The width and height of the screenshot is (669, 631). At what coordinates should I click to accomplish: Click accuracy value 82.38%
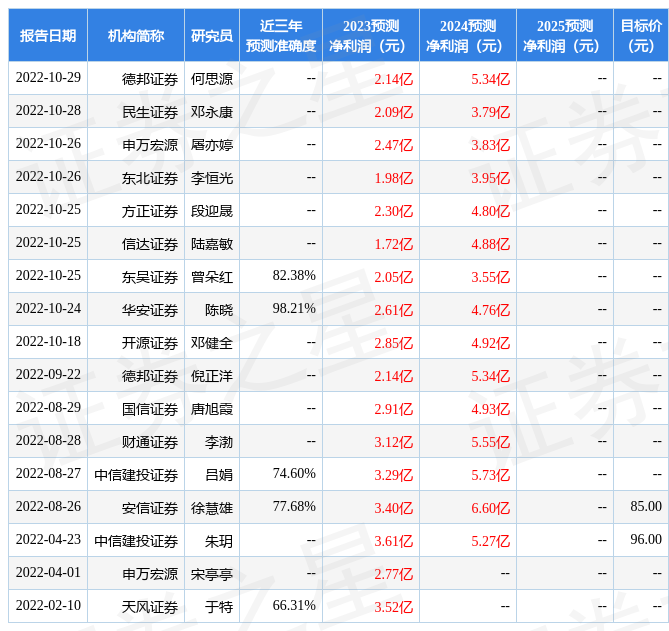(x=294, y=276)
